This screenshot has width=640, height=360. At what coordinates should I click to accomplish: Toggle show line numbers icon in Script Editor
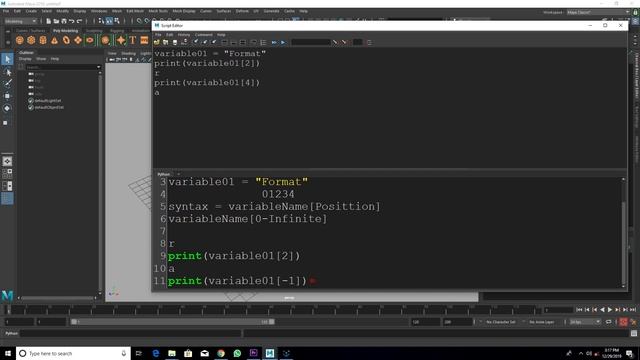tap(263, 42)
